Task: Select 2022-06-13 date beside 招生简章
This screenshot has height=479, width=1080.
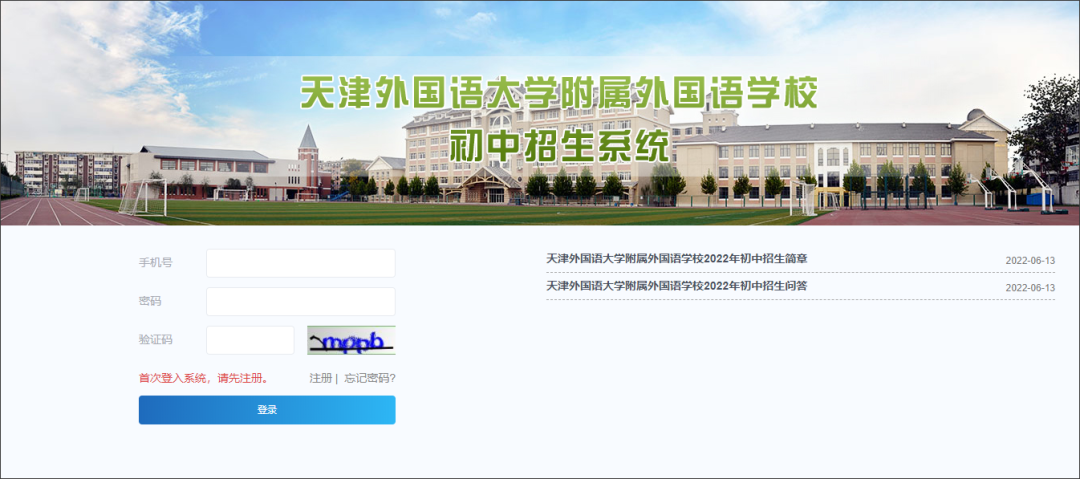Action: pyautogui.click(x=1030, y=261)
